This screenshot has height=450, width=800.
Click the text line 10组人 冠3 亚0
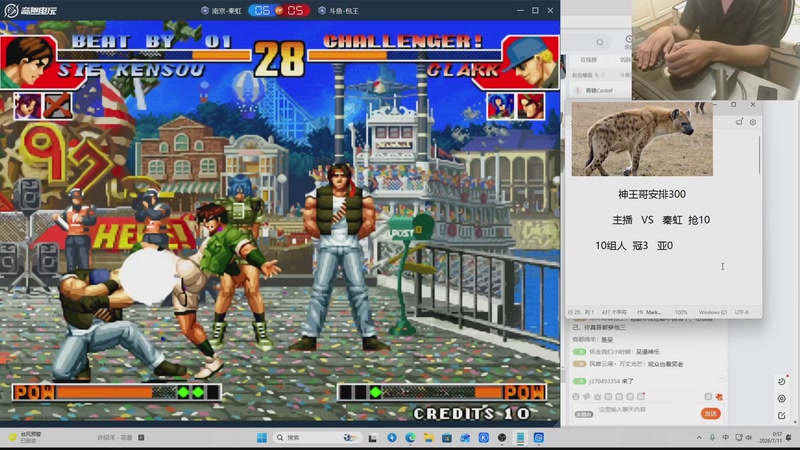pos(634,245)
